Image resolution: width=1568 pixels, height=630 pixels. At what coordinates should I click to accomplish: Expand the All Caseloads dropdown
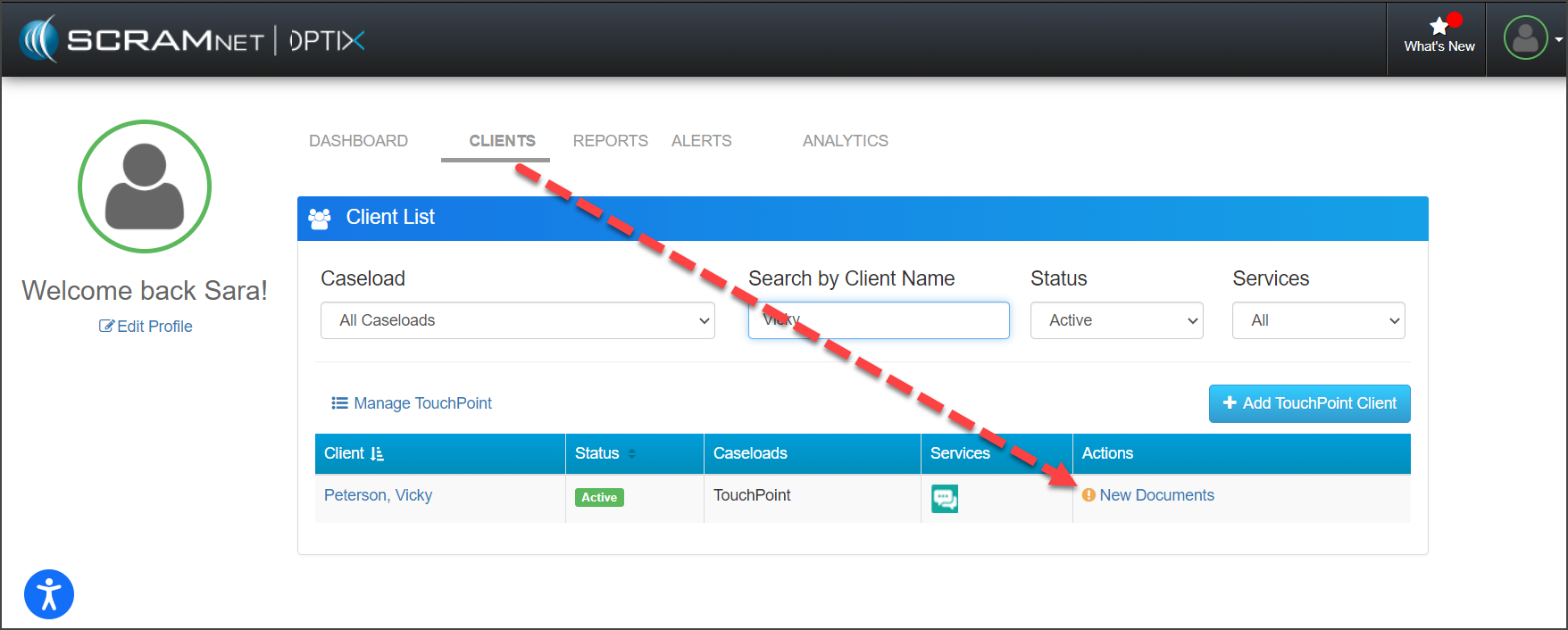click(517, 320)
